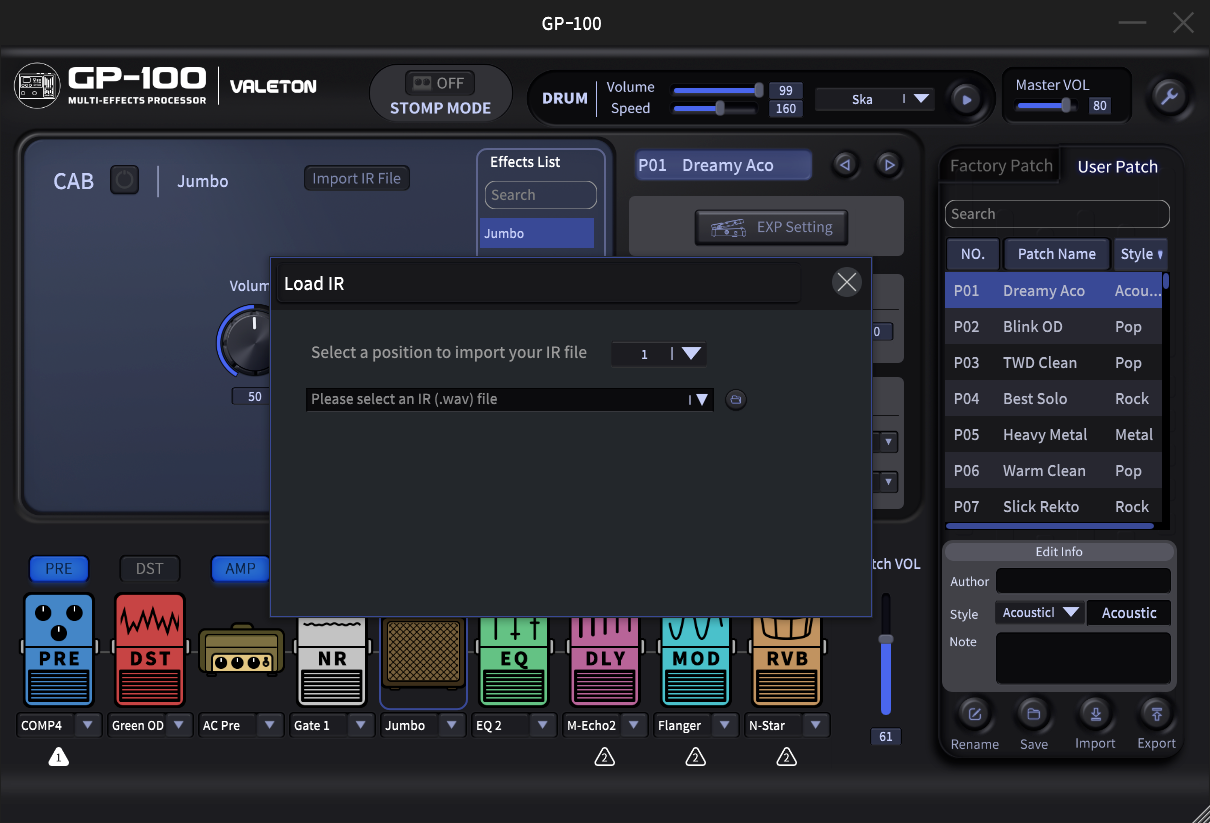Click the EXP Setting button
The width and height of the screenshot is (1210, 823).
[x=771, y=226]
